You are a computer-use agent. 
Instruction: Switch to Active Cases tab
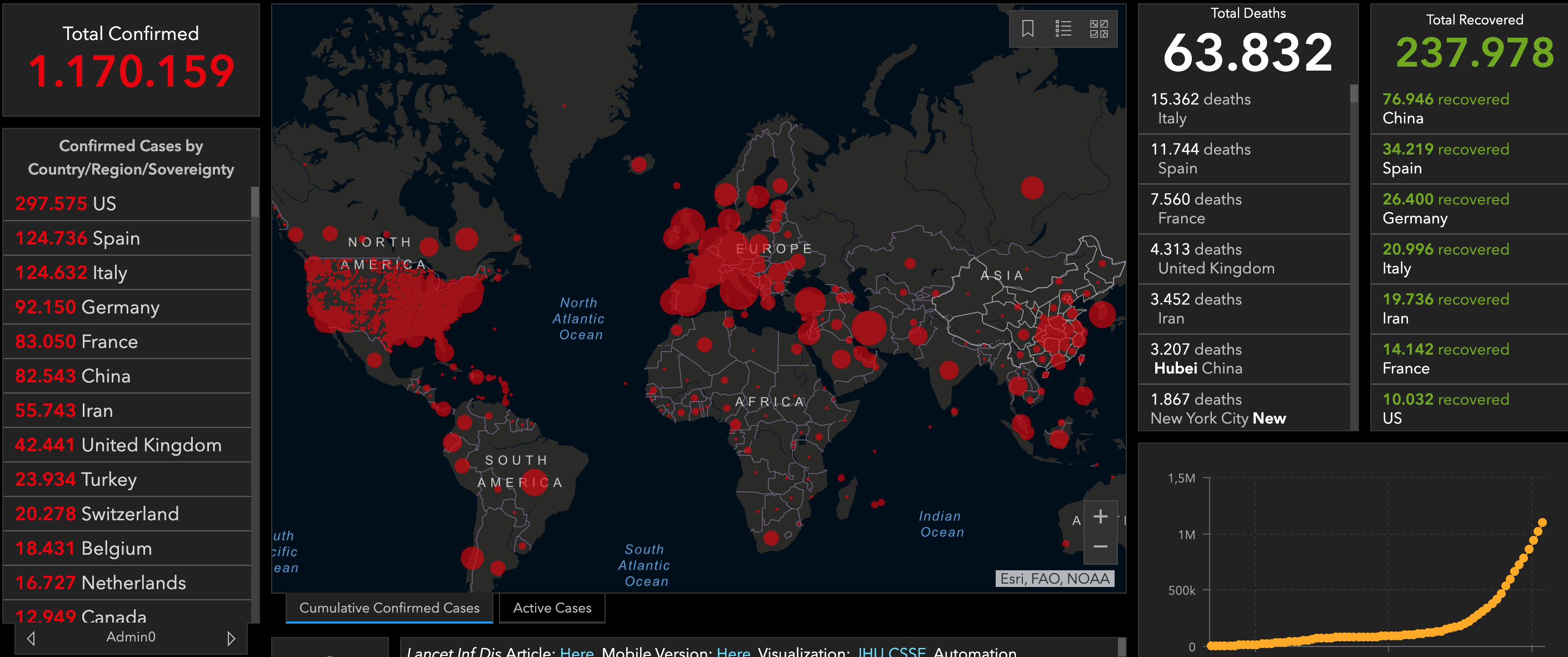[552, 608]
